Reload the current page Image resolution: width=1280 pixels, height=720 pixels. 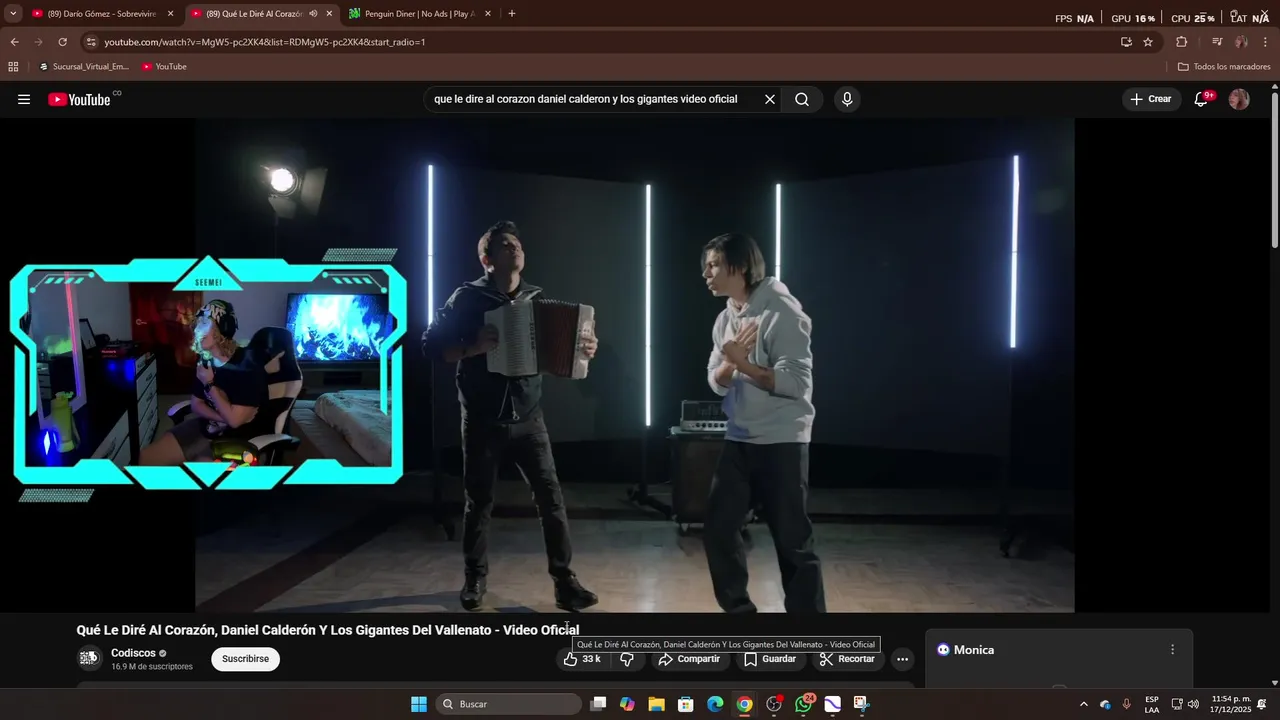[62, 42]
